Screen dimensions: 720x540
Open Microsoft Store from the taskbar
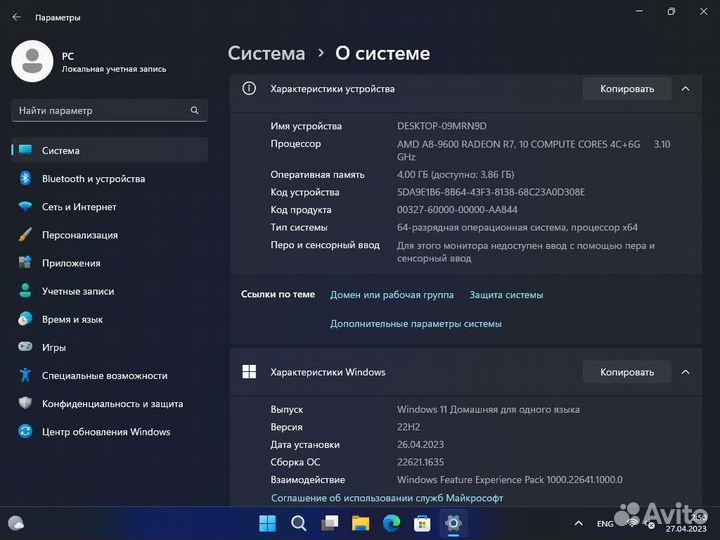click(422, 523)
